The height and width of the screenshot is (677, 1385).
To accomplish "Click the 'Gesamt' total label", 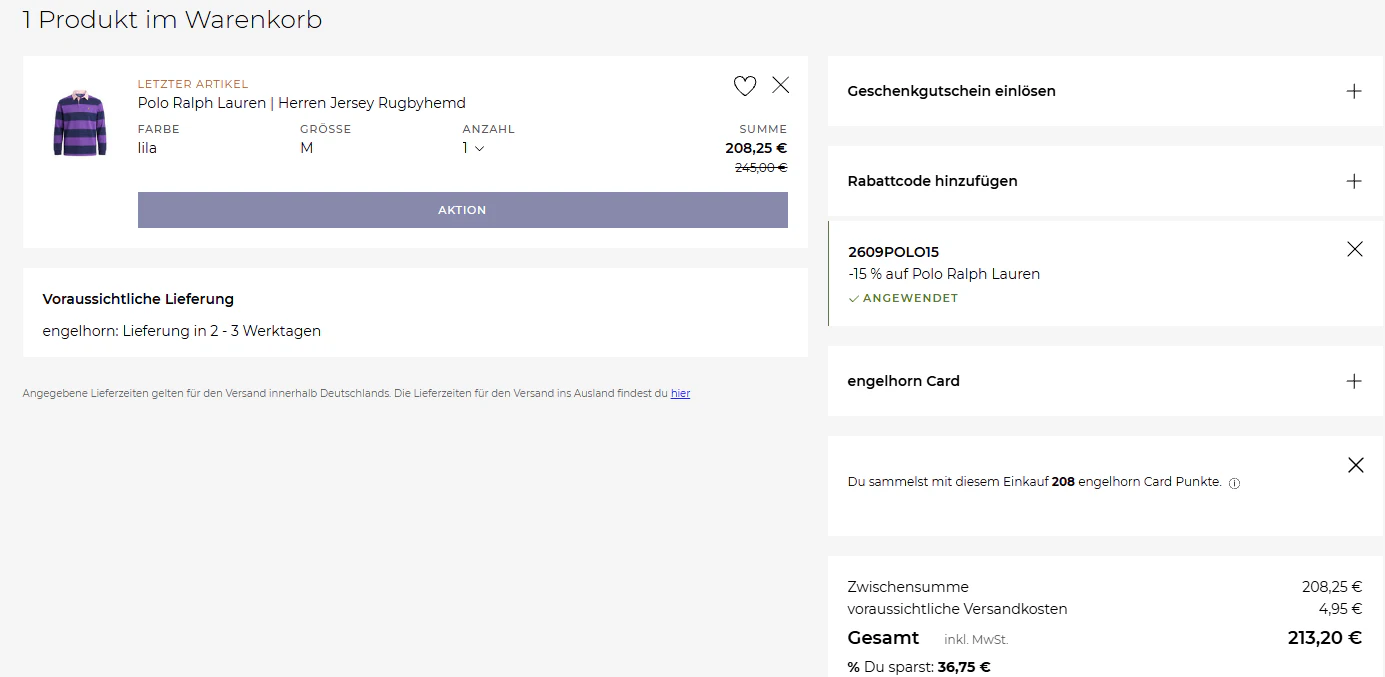I will [x=883, y=638].
